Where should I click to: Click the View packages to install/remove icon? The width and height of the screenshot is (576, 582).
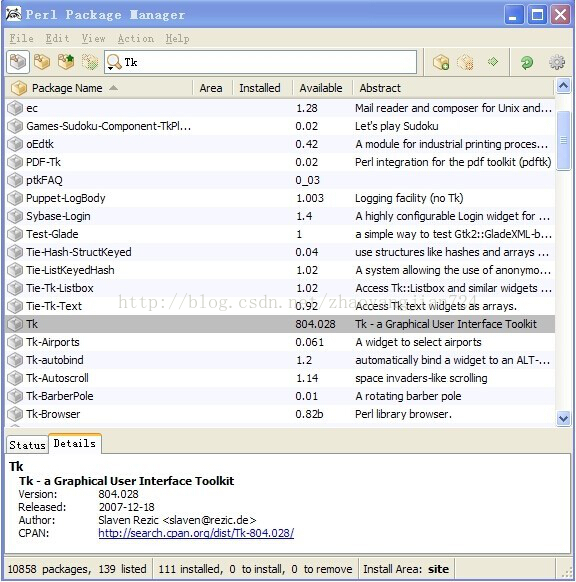coord(90,62)
